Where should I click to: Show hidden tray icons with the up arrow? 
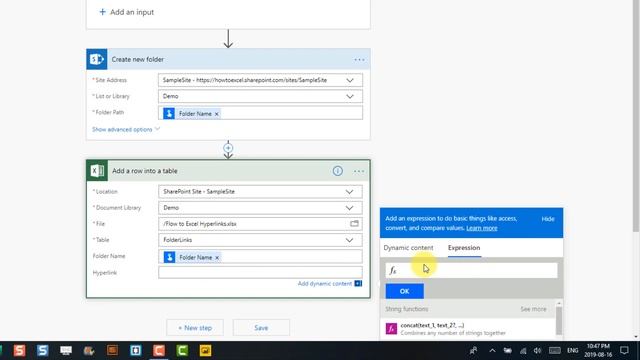tap(492, 351)
